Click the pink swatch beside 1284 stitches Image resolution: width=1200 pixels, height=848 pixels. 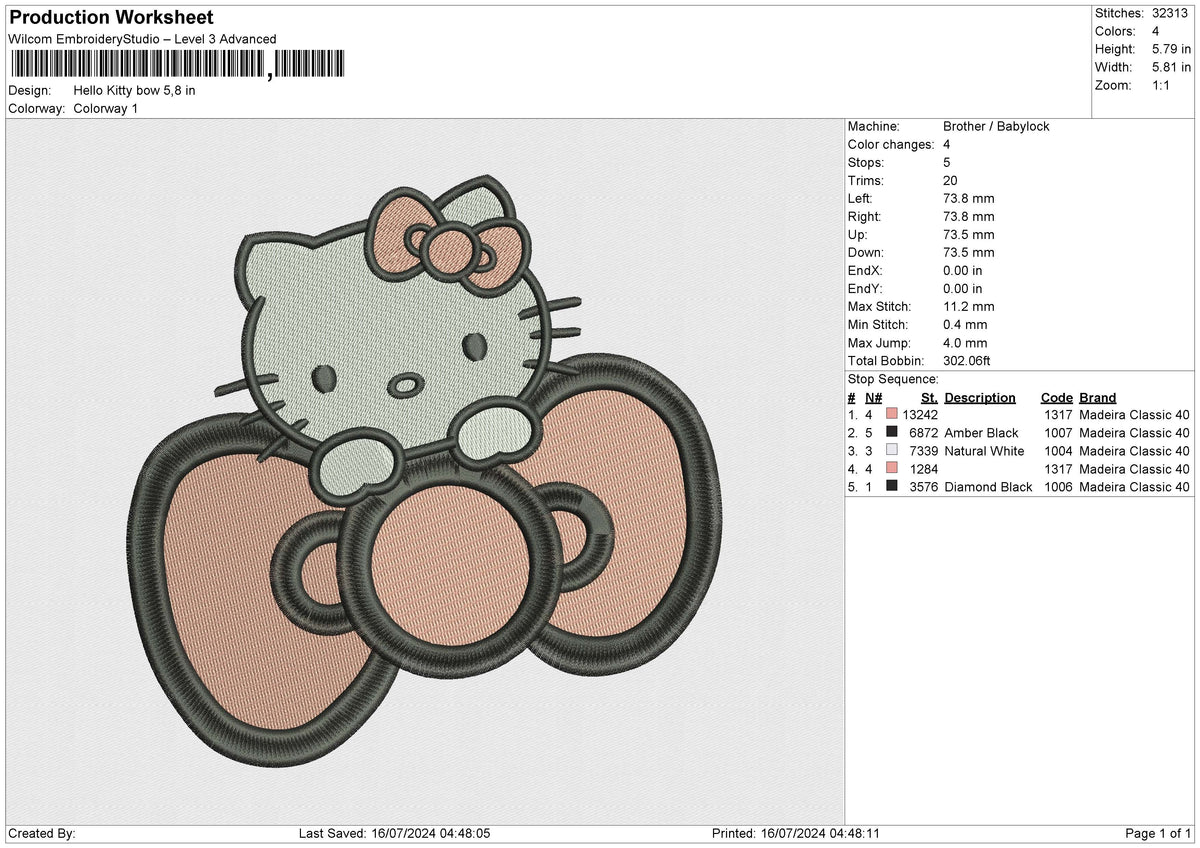click(892, 469)
